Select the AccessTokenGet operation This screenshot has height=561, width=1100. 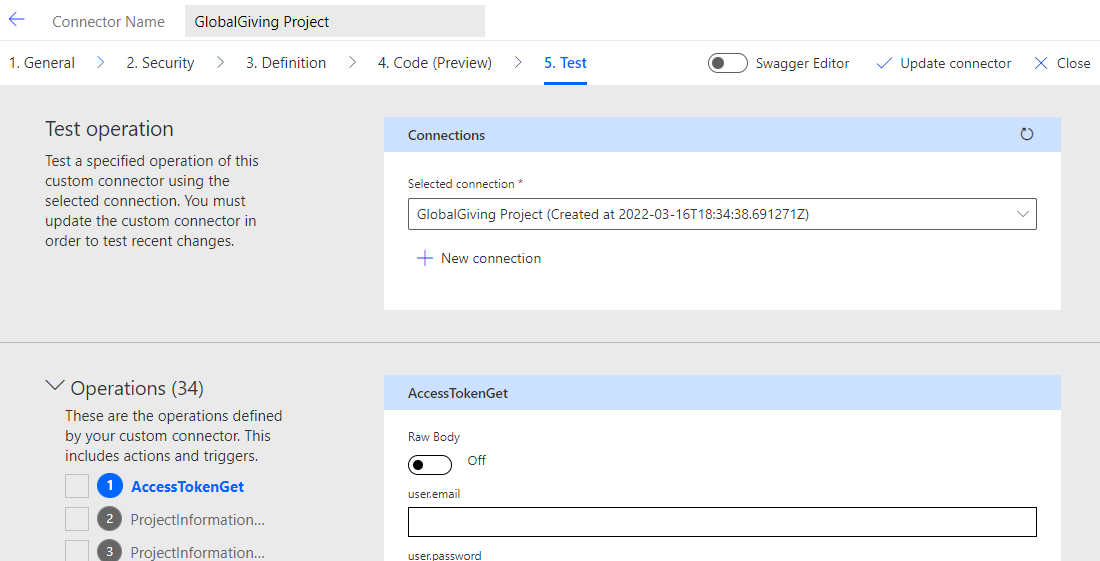pos(187,486)
